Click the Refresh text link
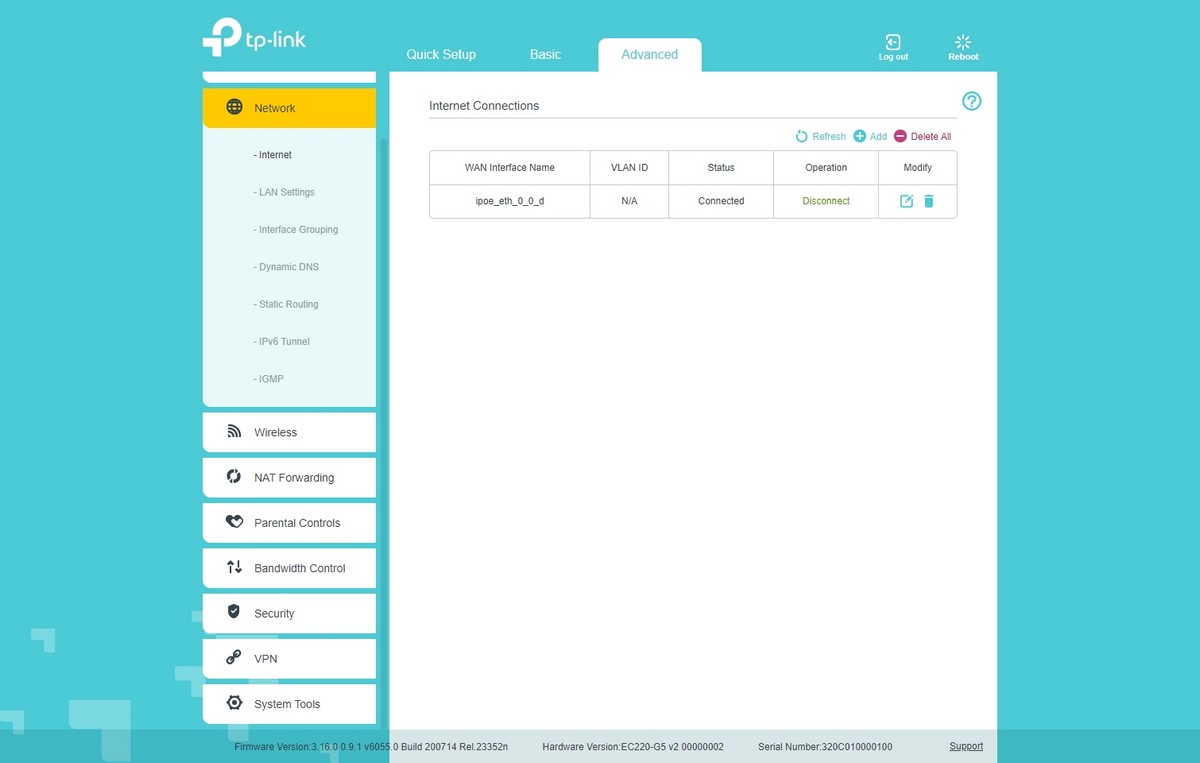This screenshot has width=1200, height=763. point(829,136)
